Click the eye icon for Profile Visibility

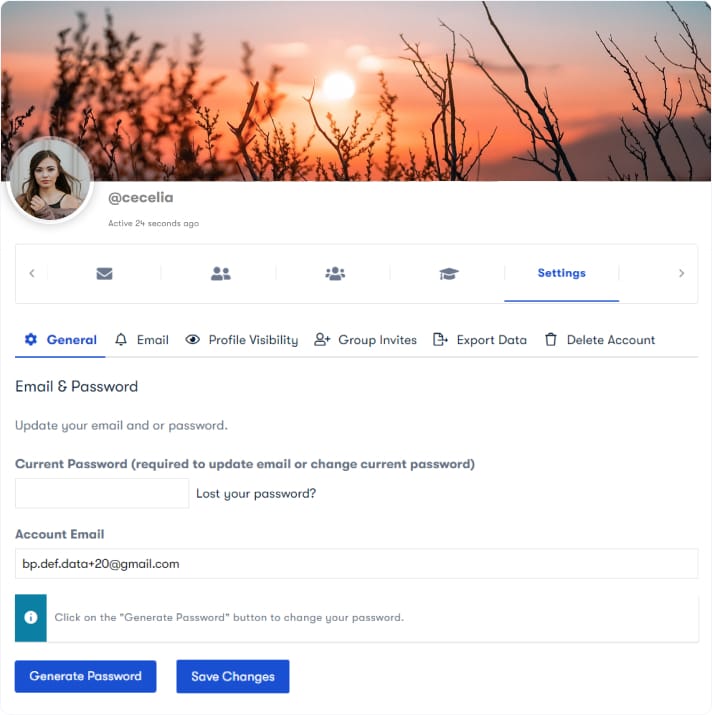pyautogui.click(x=192, y=339)
